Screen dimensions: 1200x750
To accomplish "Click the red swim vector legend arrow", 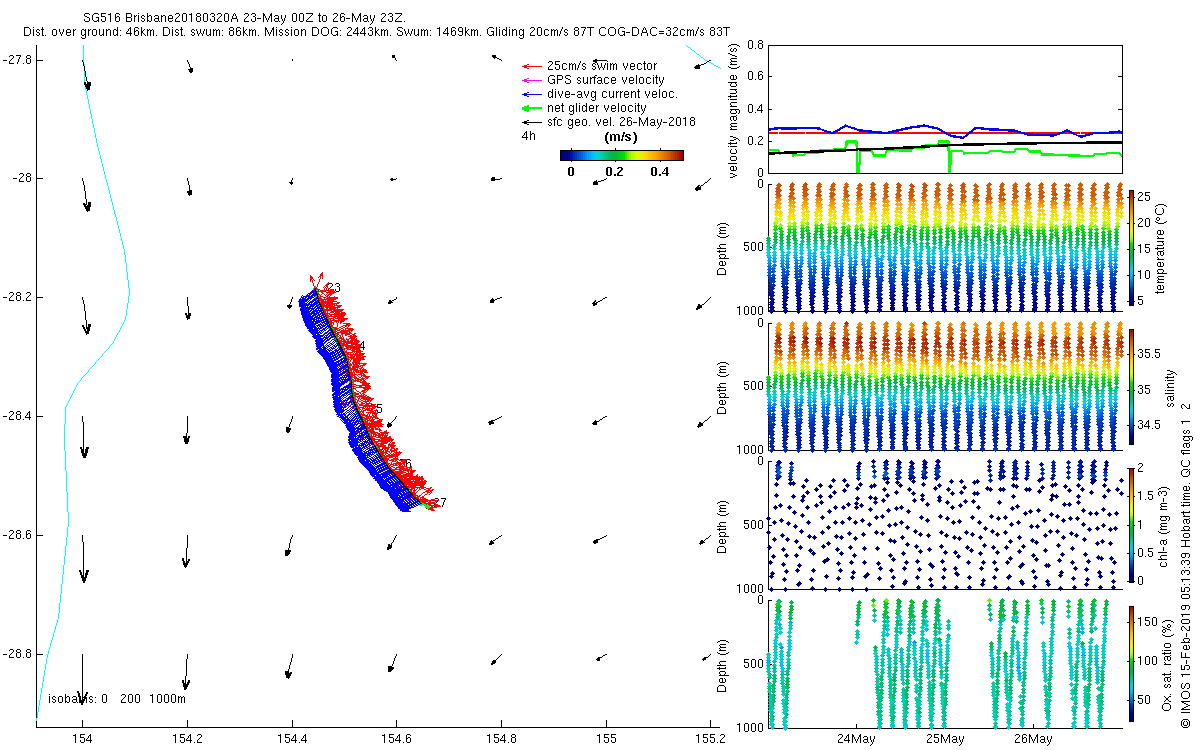I will pos(531,66).
